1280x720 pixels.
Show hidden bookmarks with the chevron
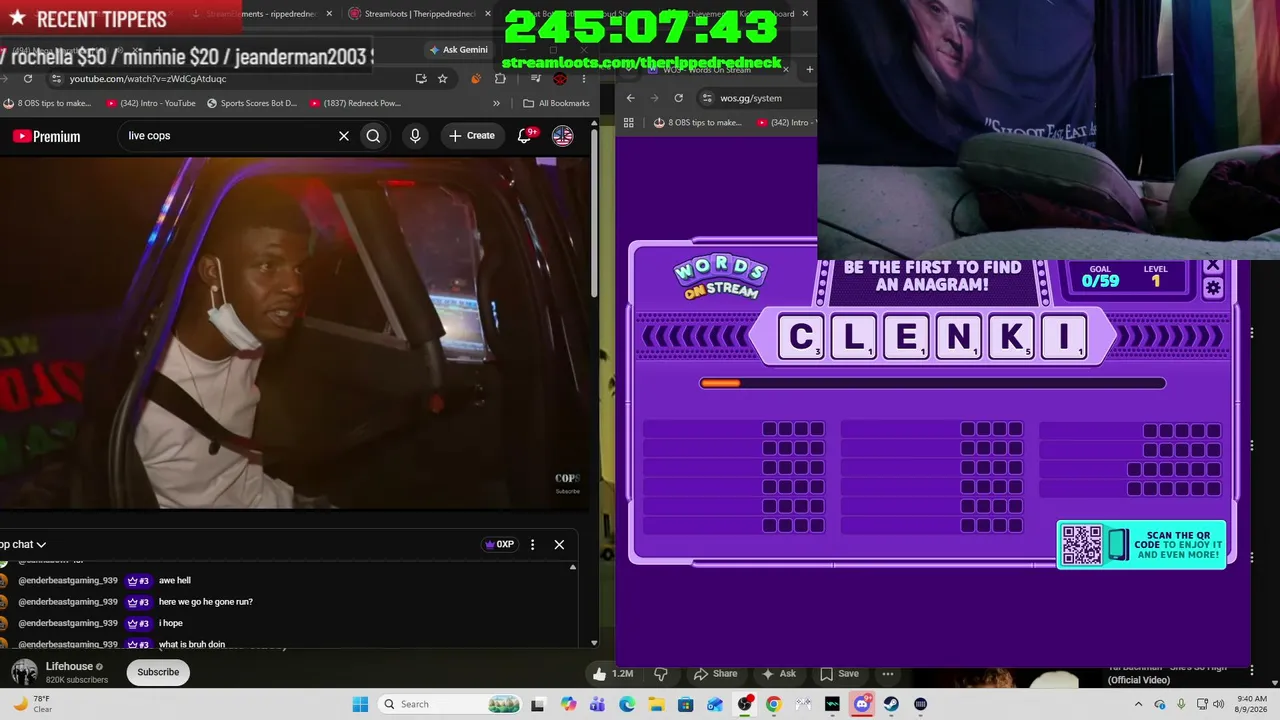click(x=496, y=103)
